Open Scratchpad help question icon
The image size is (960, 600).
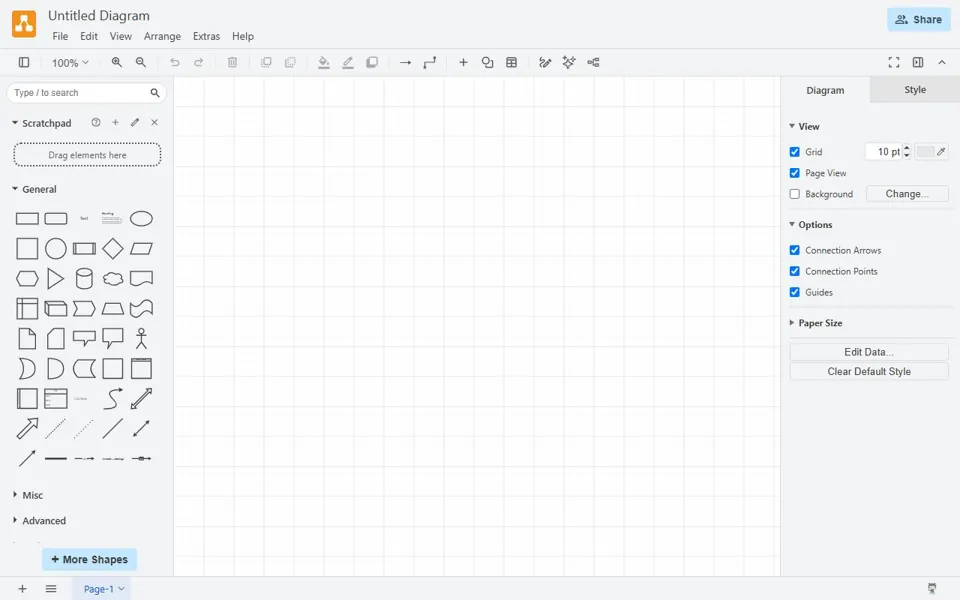[96, 122]
